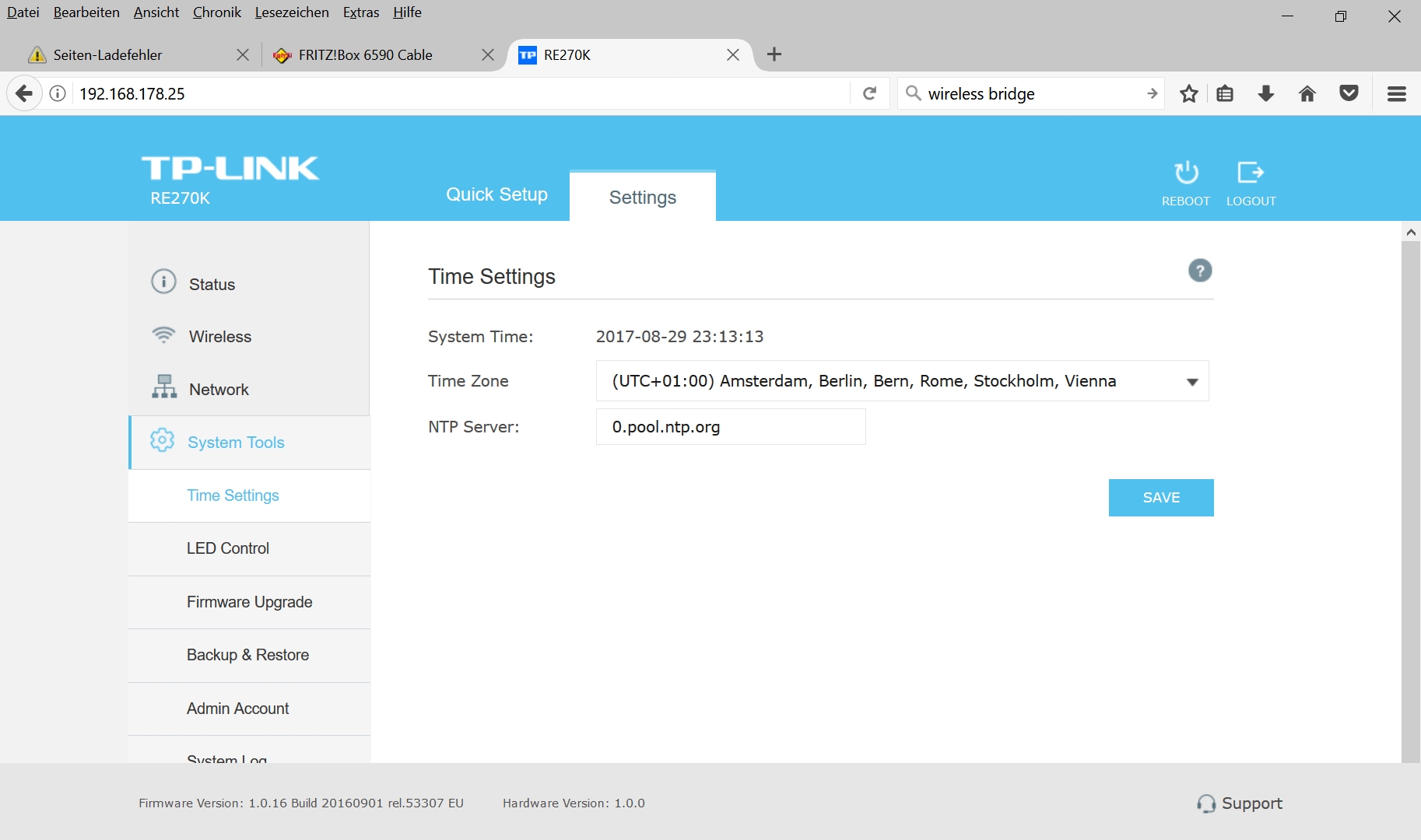
Task: Click the Reboot power icon
Action: (x=1186, y=173)
